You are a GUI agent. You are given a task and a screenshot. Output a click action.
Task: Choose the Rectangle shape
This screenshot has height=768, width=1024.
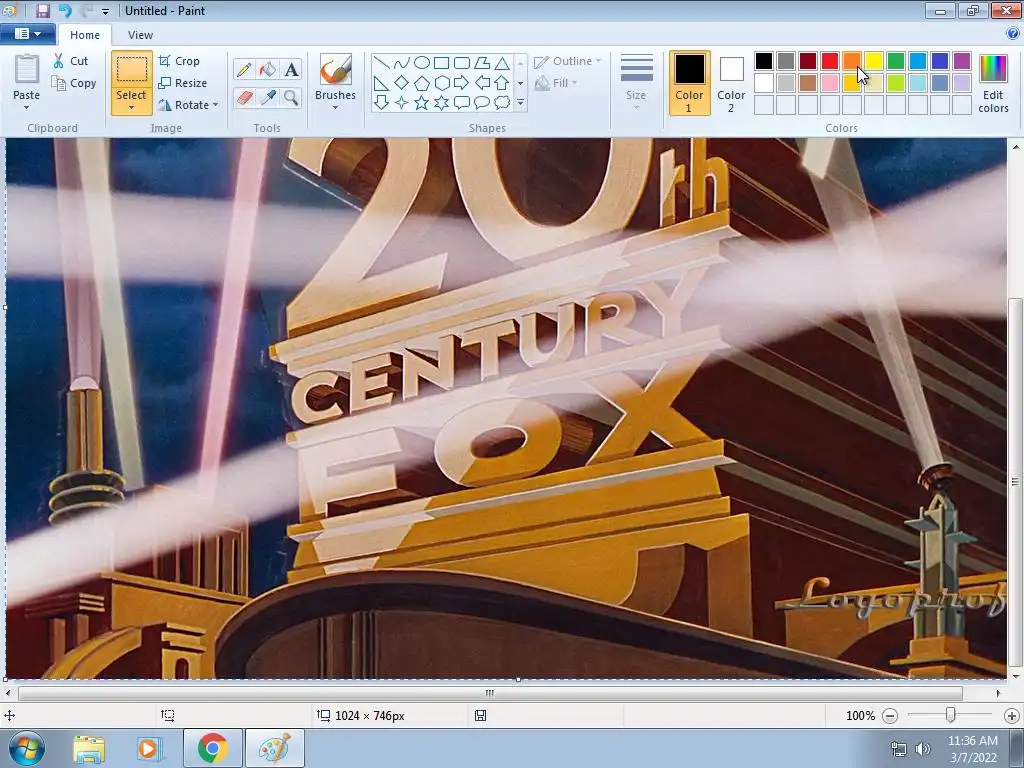pyautogui.click(x=441, y=63)
